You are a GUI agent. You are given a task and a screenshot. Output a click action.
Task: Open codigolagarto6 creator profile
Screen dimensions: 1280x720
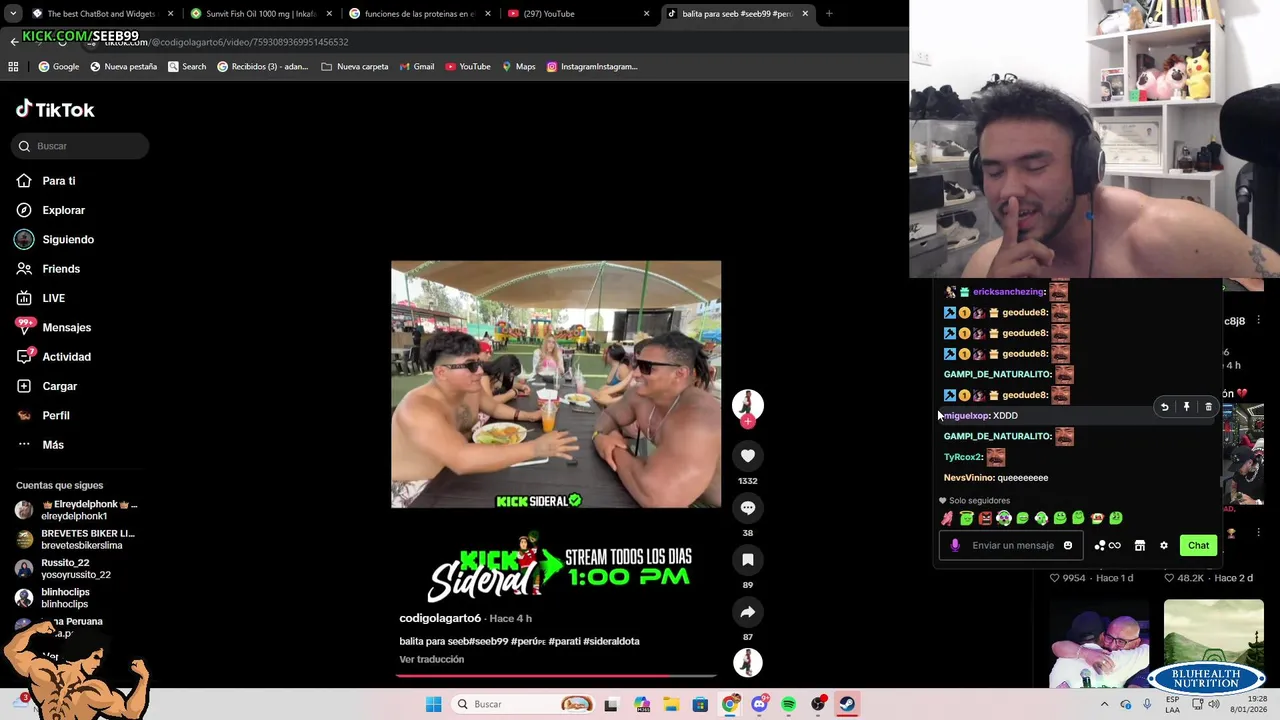point(440,618)
